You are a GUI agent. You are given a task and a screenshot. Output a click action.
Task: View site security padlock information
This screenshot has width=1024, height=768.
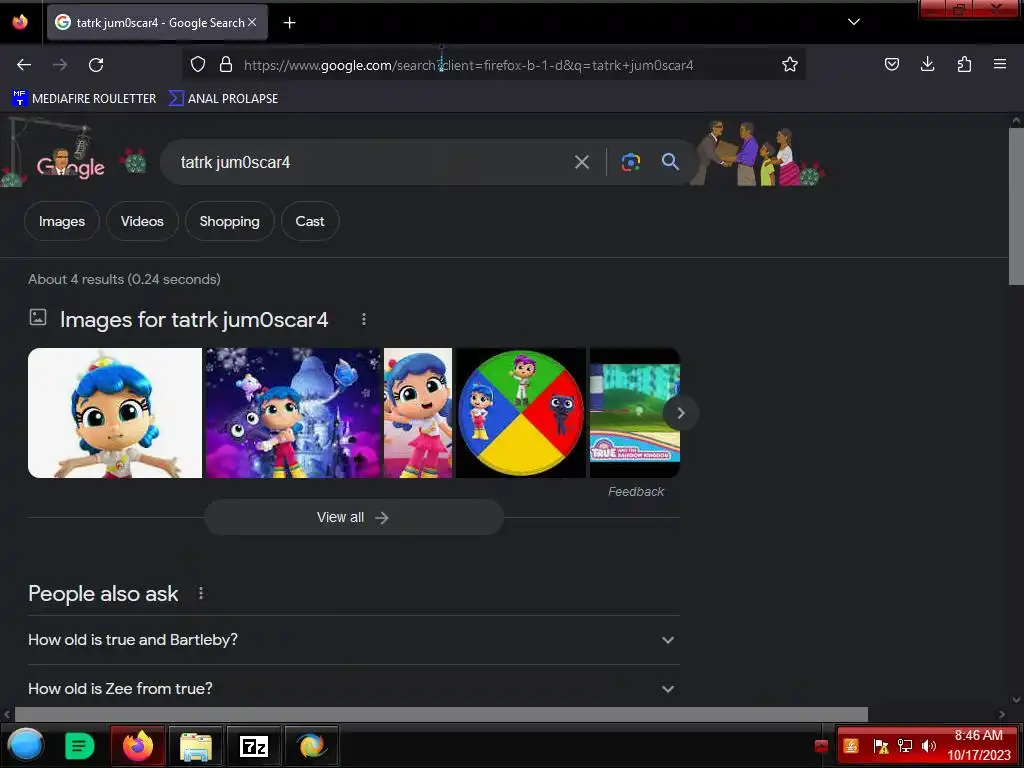[x=226, y=64]
